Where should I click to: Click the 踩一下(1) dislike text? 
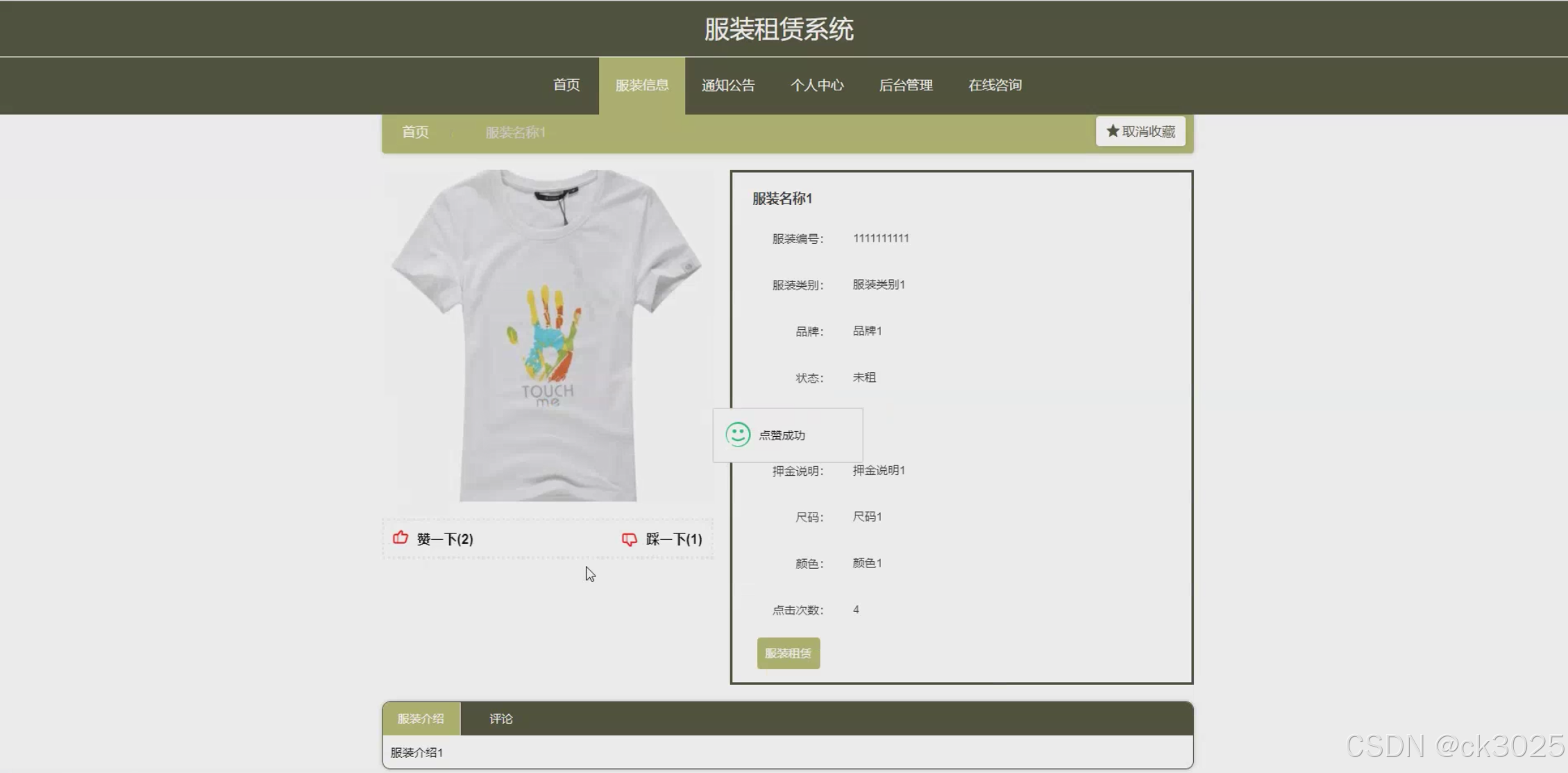673,539
